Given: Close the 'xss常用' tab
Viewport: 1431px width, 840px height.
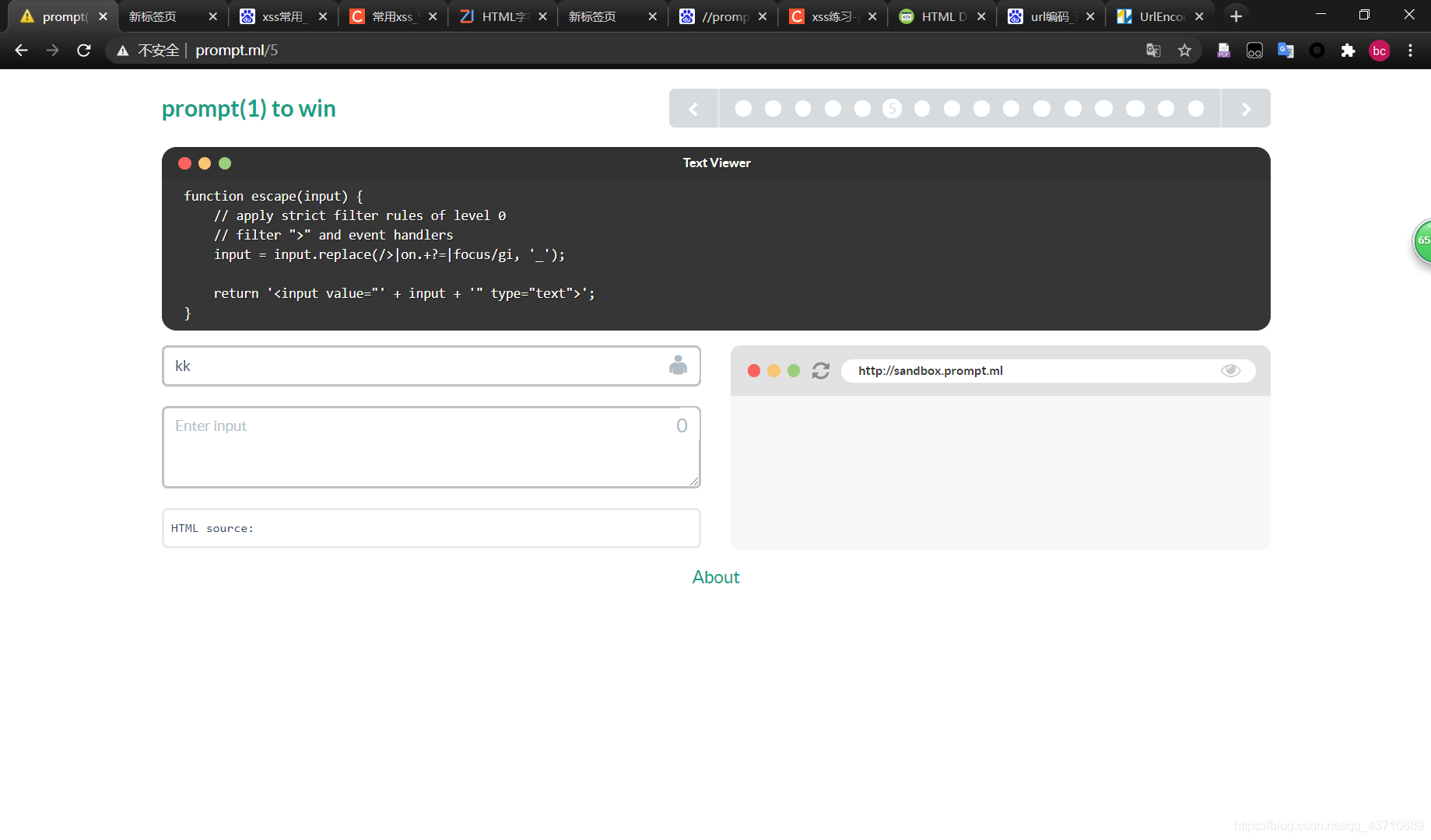Looking at the screenshot, I should tap(323, 16).
